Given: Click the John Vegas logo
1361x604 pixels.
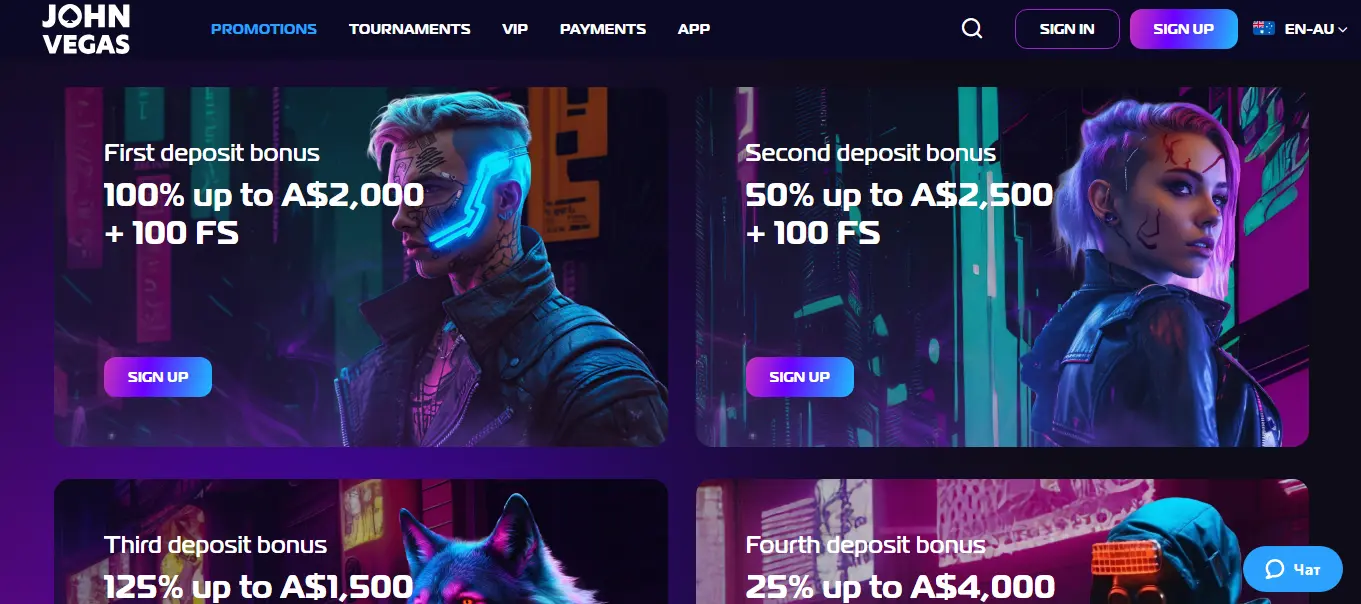Looking at the screenshot, I should (x=86, y=29).
